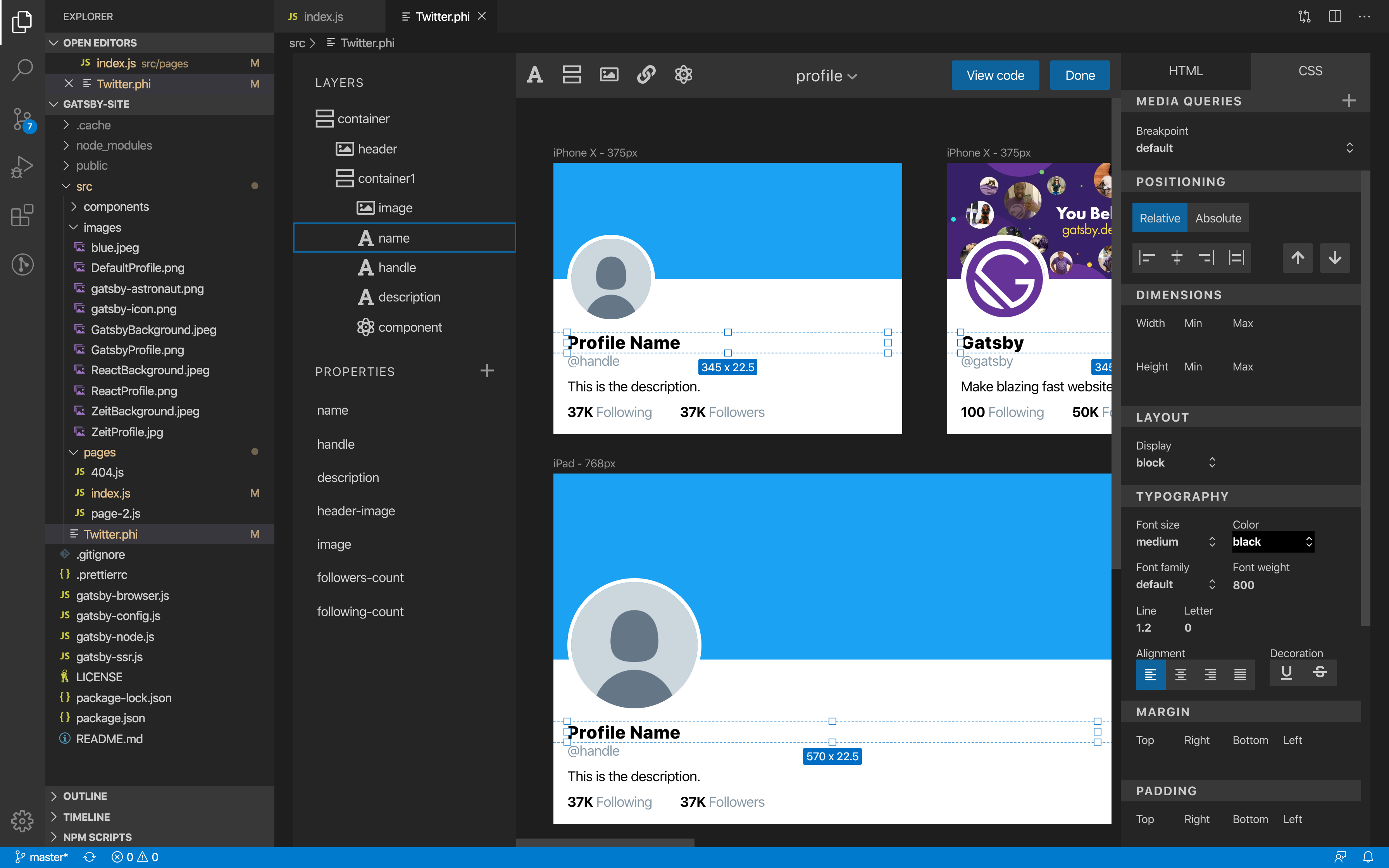
Task: Switch to the CSS panel tab
Action: coord(1310,71)
